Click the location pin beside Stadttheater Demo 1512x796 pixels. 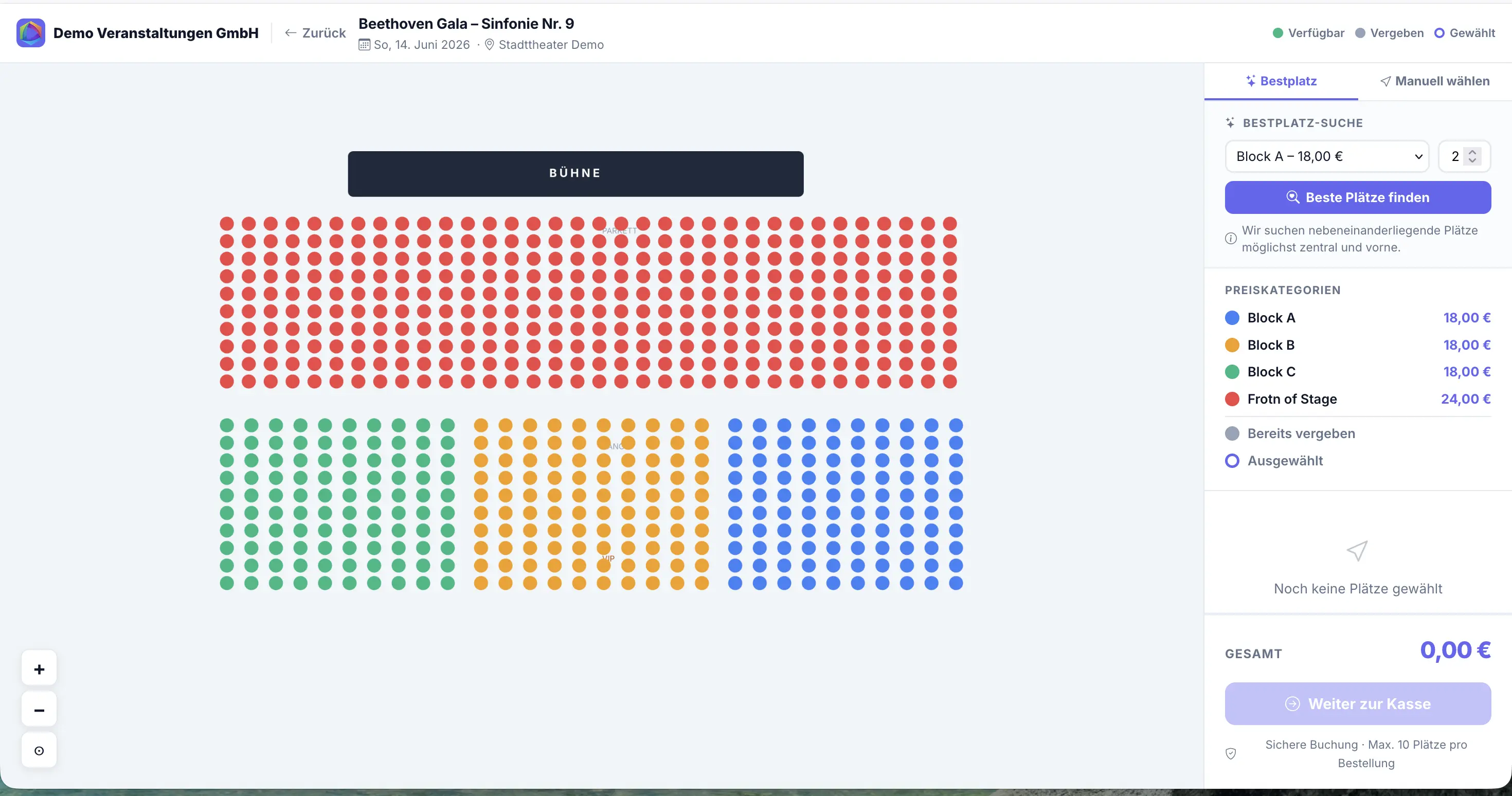489,45
